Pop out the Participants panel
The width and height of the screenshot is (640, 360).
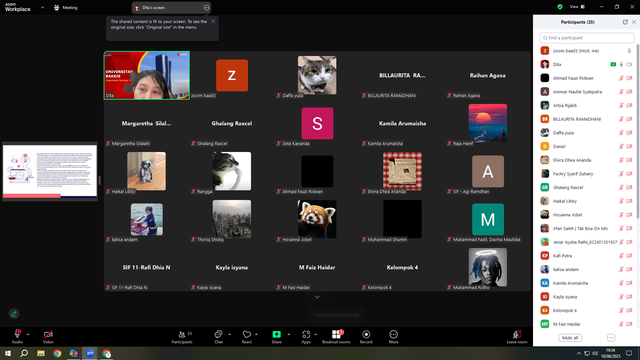tap(625, 22)
